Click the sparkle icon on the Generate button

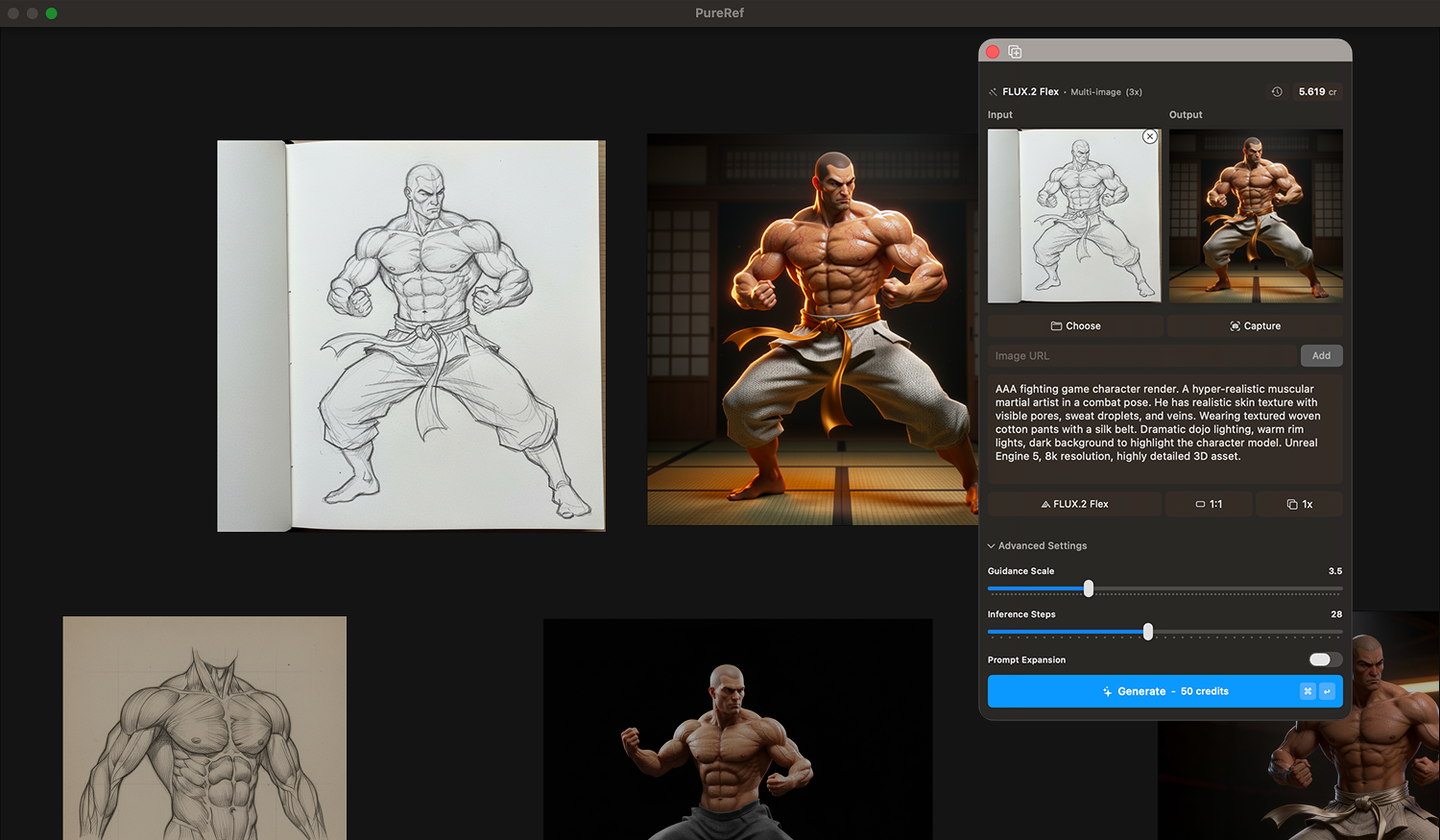tap(1109, 691)
